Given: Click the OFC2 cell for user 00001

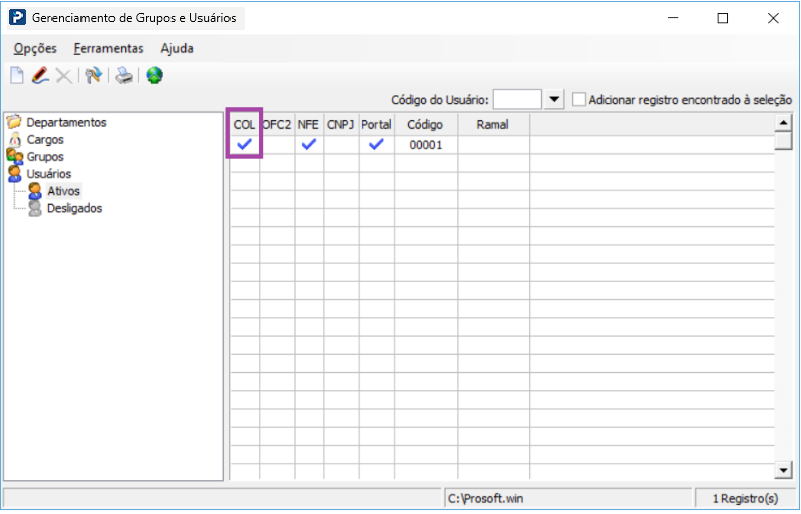Looking at the screenshot, I should [277, 145].
